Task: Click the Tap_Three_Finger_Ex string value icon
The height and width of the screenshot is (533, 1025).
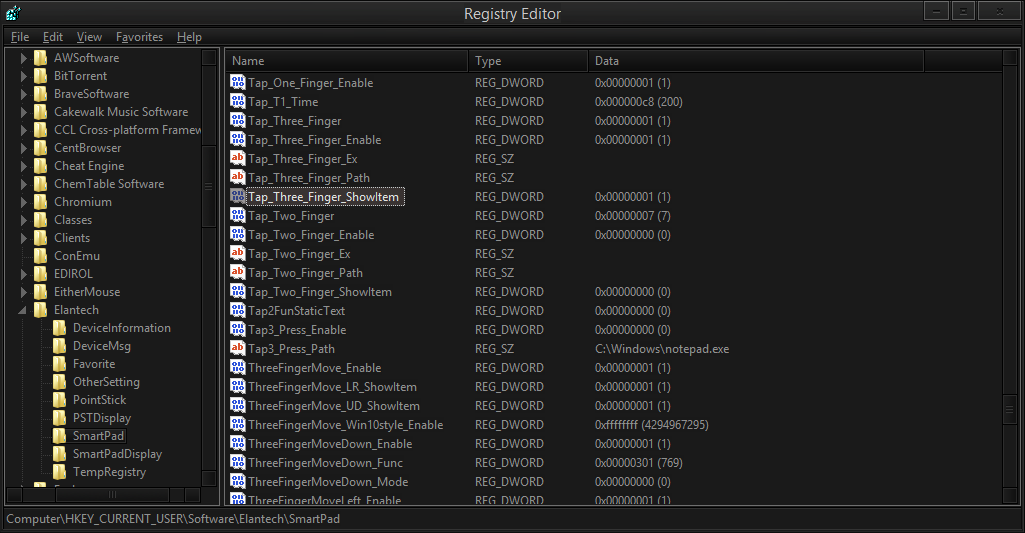Action: click(238, 159)
